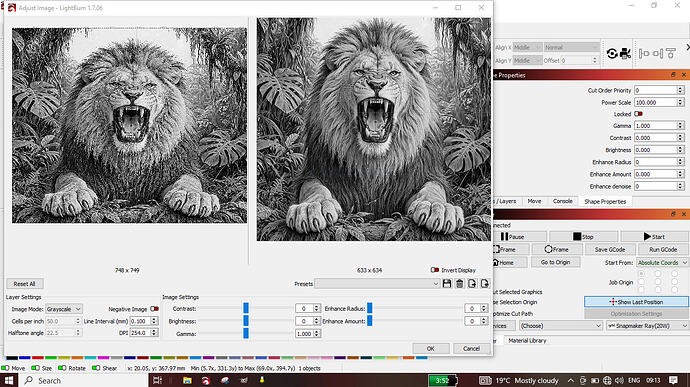This screenshot has height=387, width=690.
Task: Click the DPI input field
Action: 140,333
